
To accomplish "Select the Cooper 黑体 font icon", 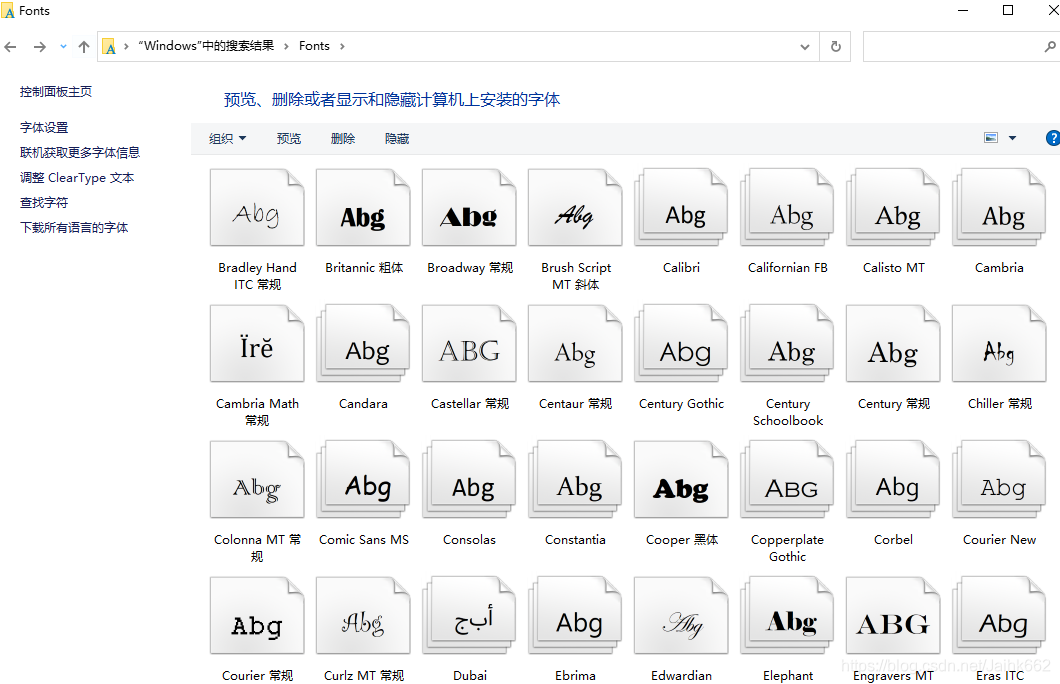I will click(681, 480).
